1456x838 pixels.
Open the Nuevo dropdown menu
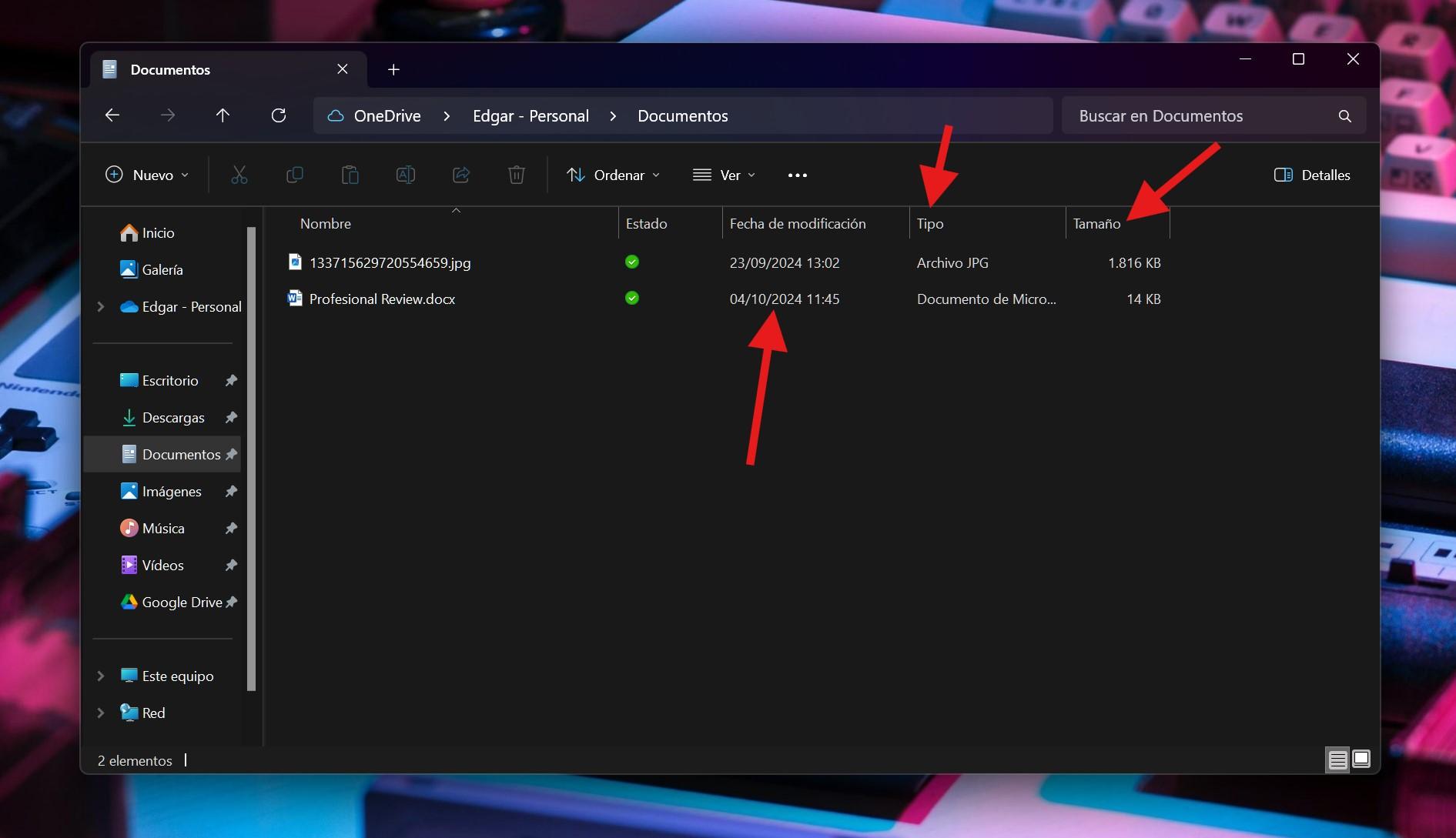pos(146,175)
